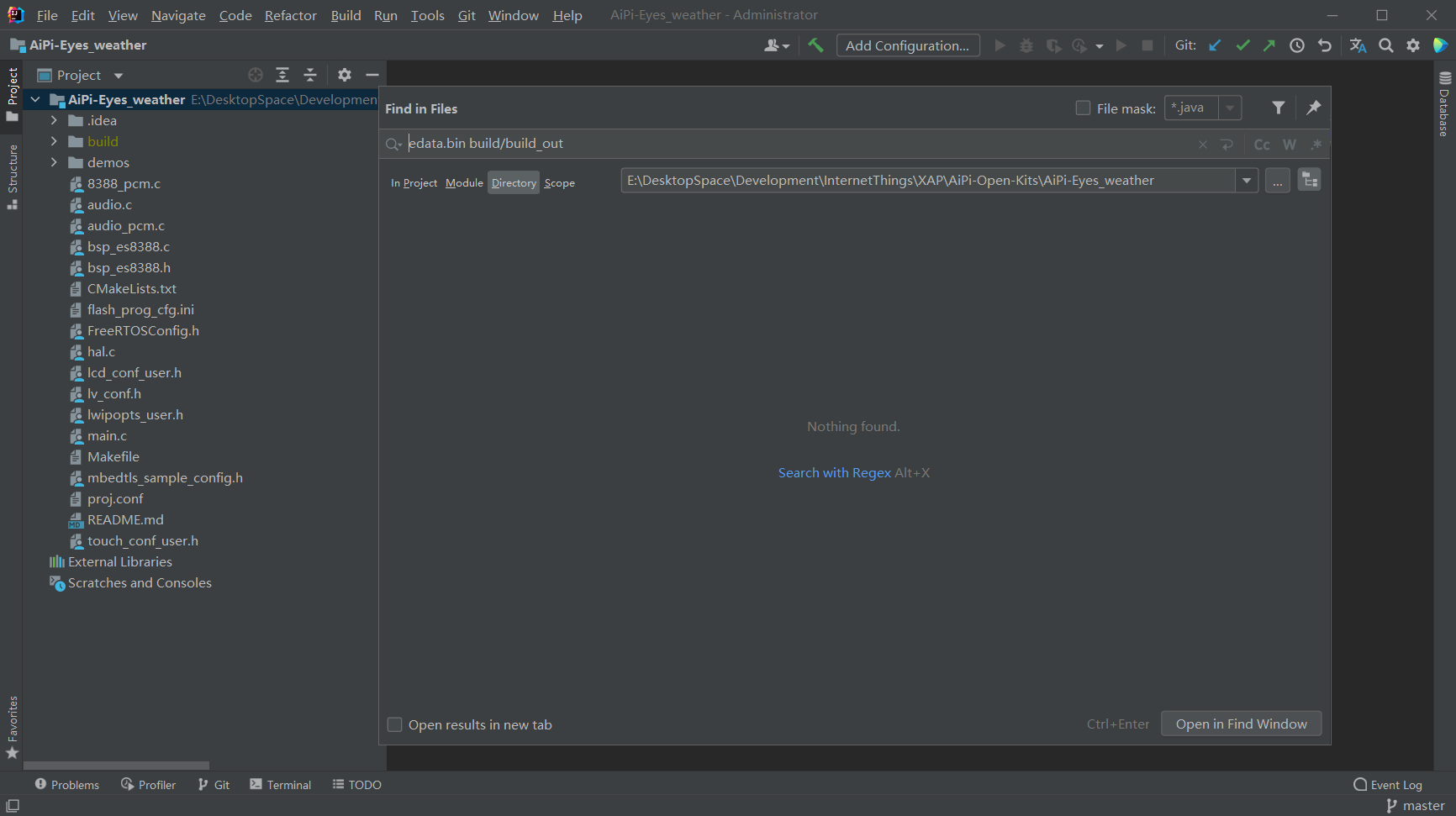Image resolution: width=1456 pixels, height=816 pixels.
Task: Check Open results in new tab
Action: tap(394, 724)
